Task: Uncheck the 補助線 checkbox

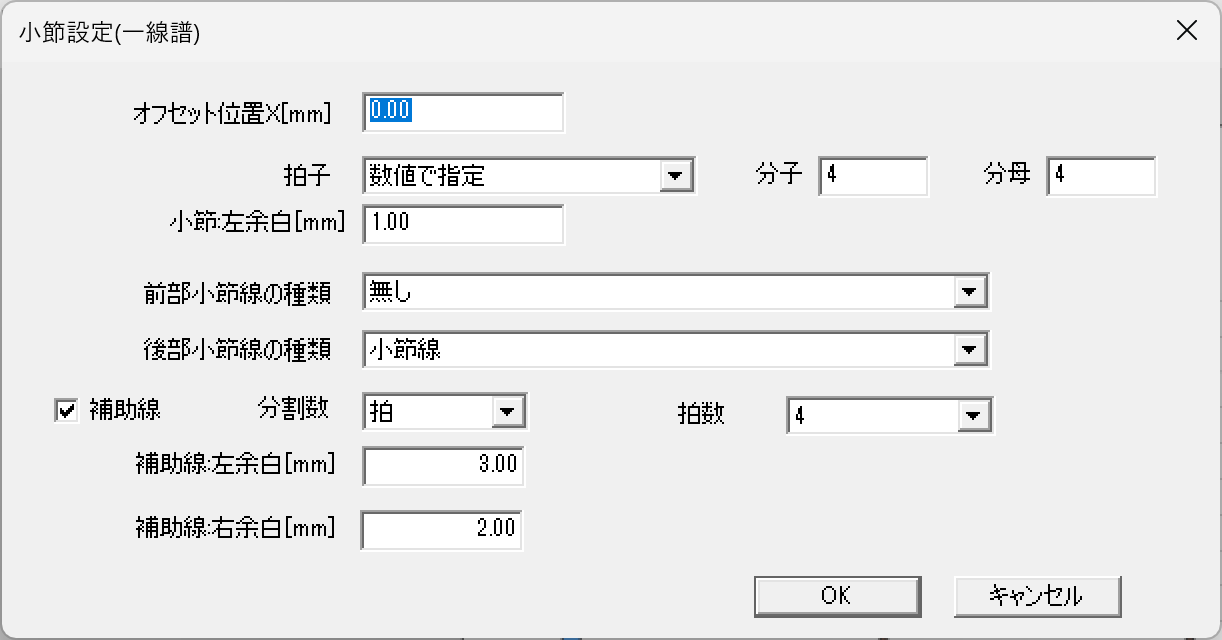Action: 66,411
